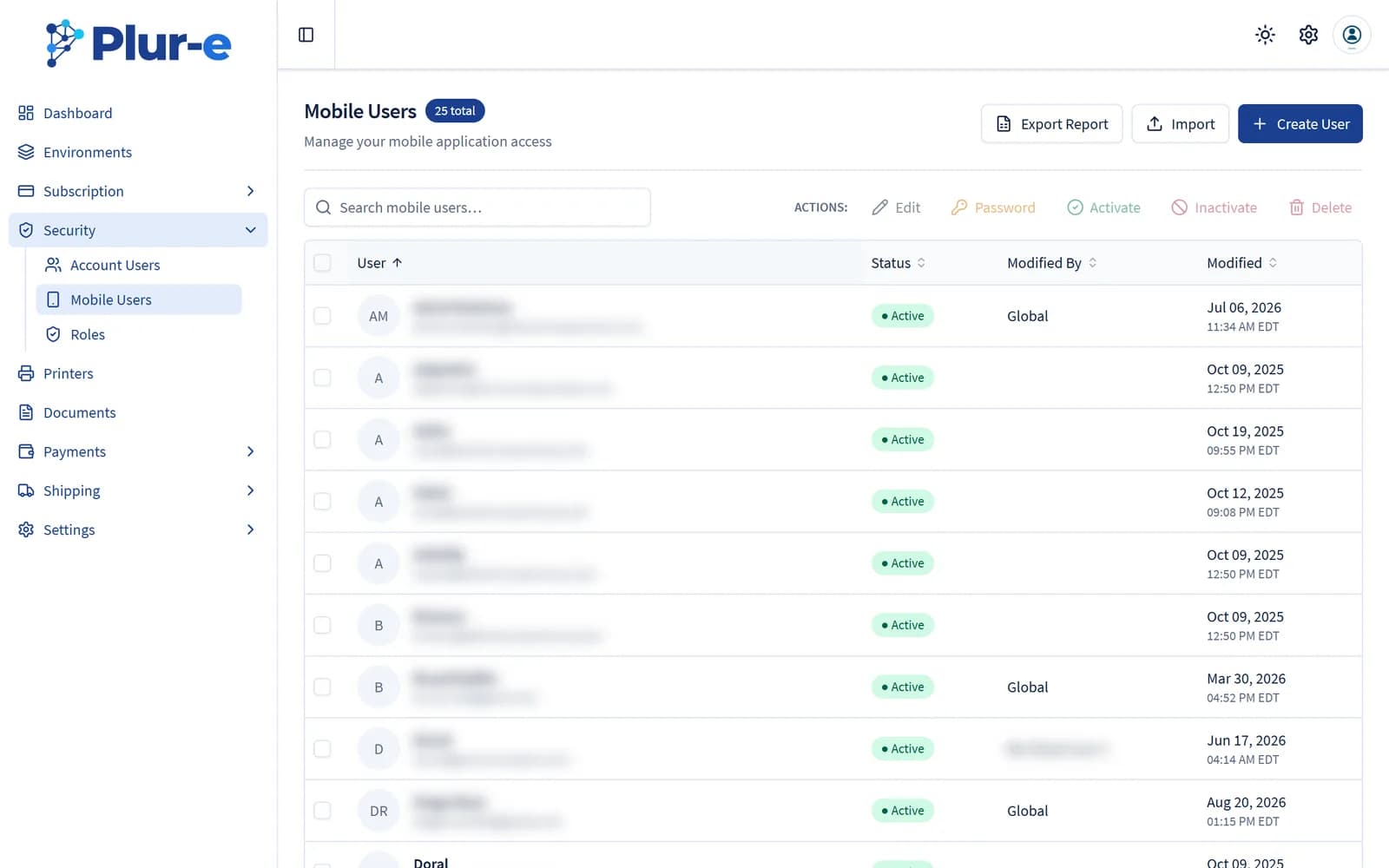Select Mobile Users in the sidebar
This screenshot has width=1389, height=868.
139,299
